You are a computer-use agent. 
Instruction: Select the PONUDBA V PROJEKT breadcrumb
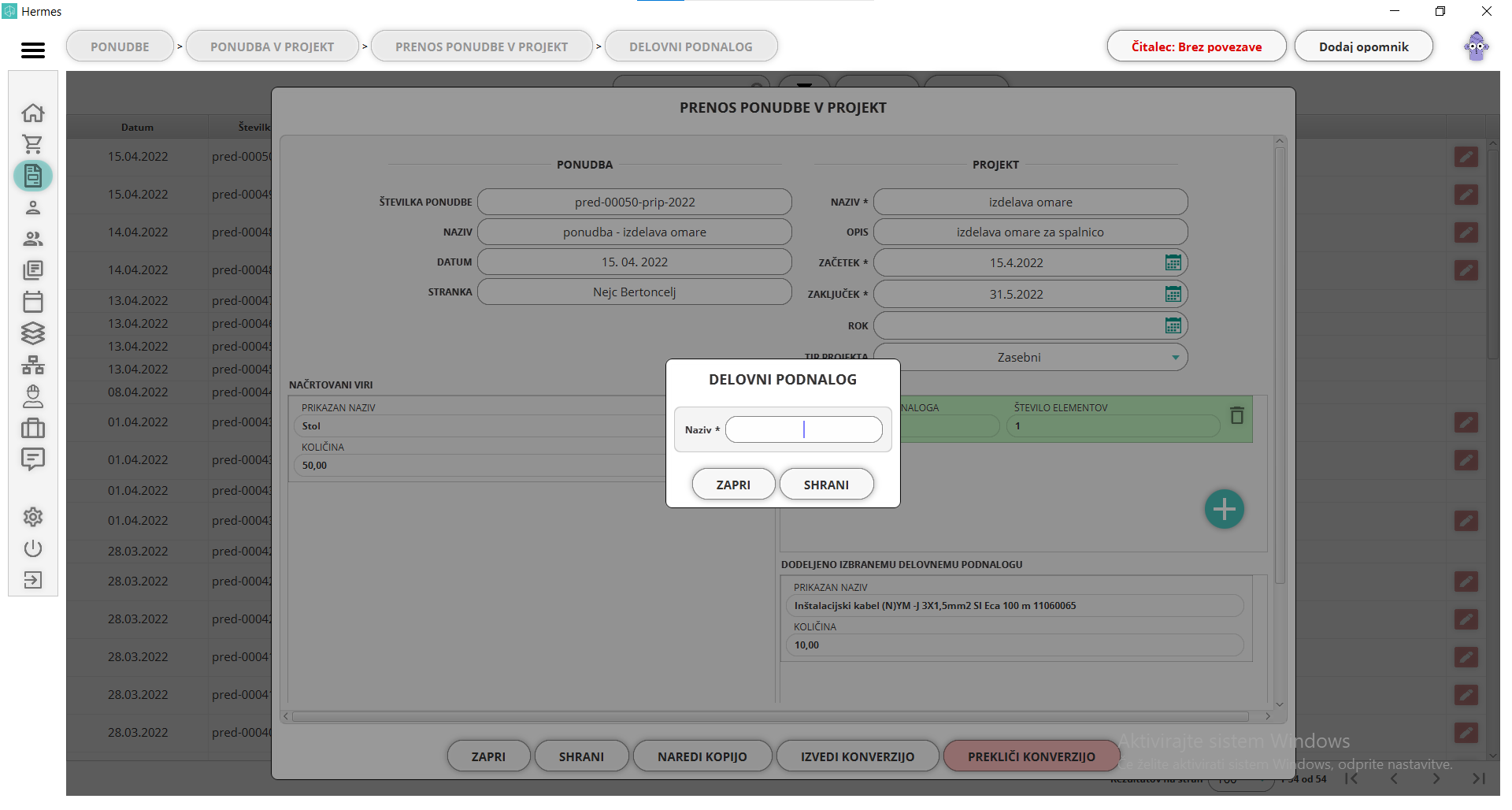(272, 46)
